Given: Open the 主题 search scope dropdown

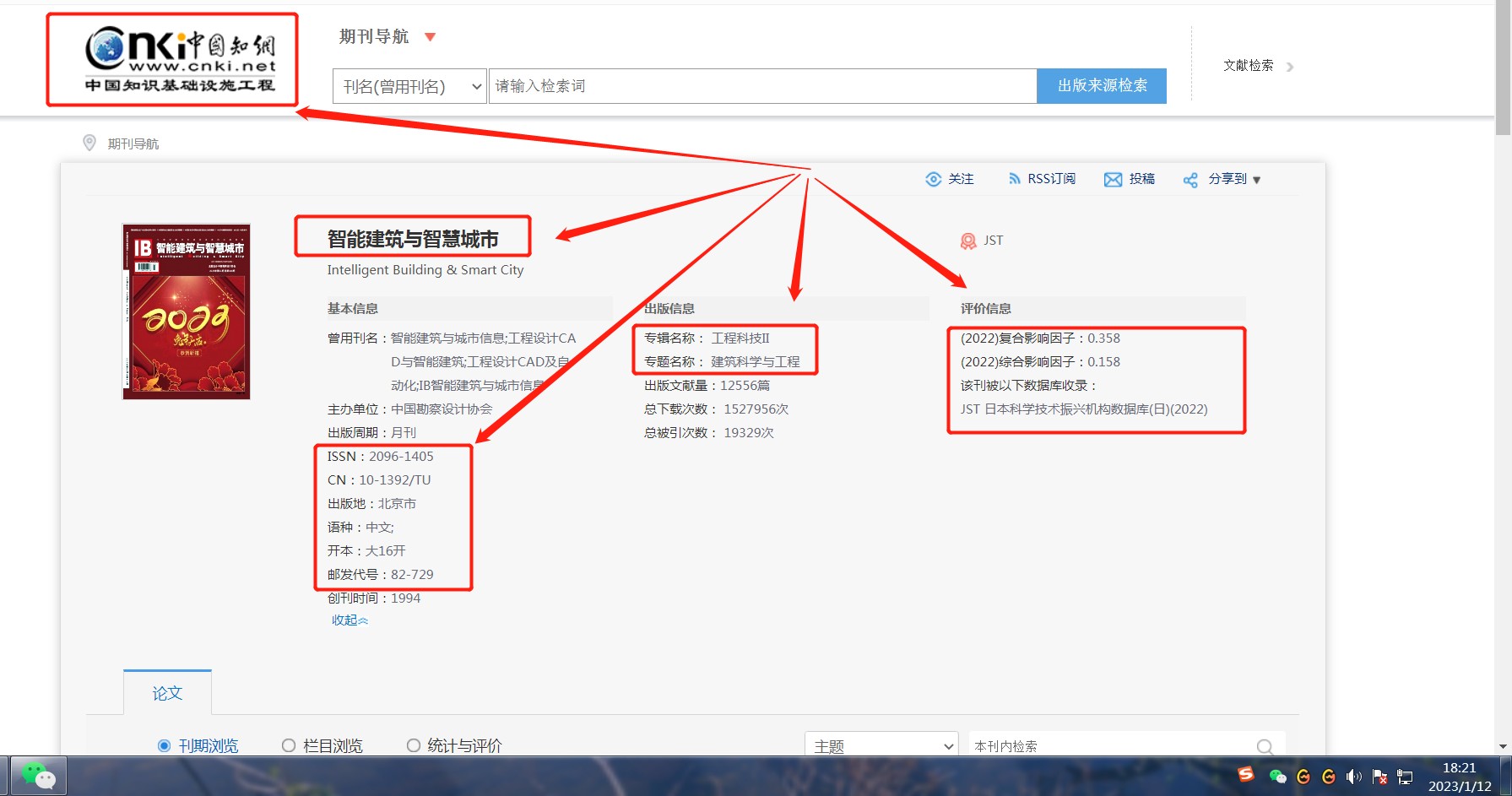Looking at the screenshot, I should click(x=881, y=745).
